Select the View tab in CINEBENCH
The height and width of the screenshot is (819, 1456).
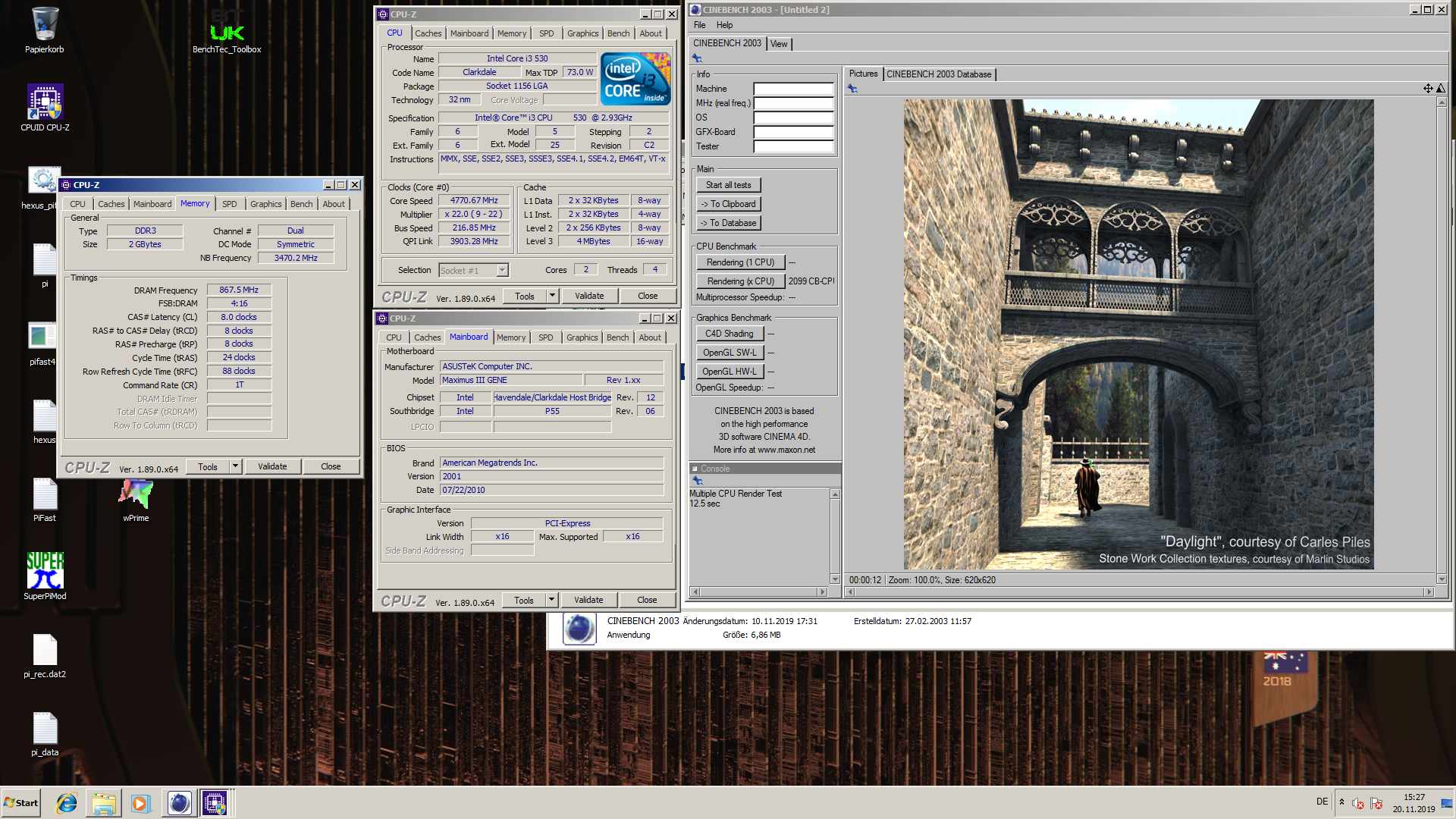click(x=778, y=44)
